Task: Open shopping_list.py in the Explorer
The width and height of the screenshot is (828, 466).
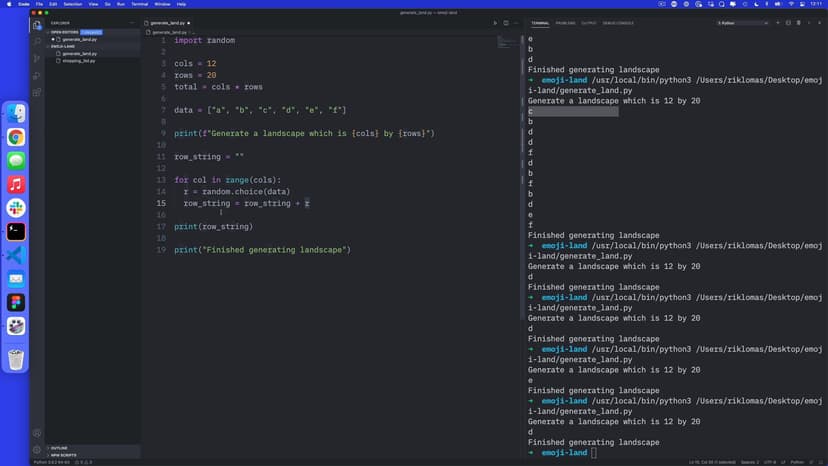Action: point(80,60)
